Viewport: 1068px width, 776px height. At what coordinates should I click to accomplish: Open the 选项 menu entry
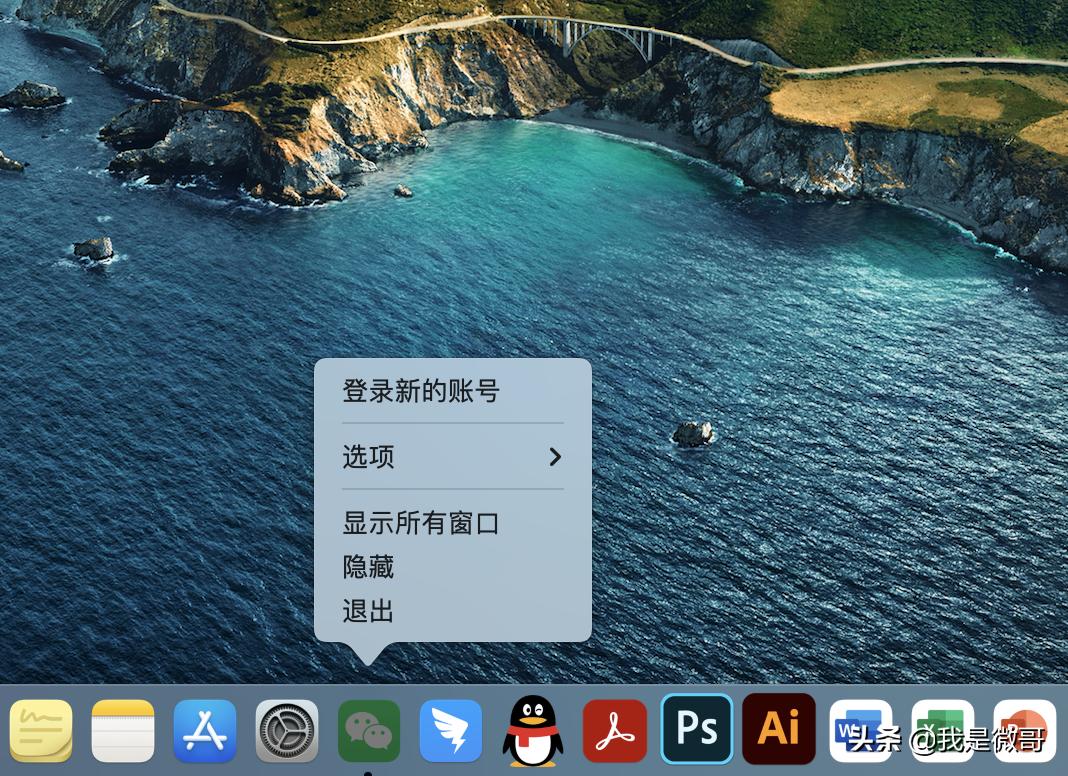click(367, 457)
